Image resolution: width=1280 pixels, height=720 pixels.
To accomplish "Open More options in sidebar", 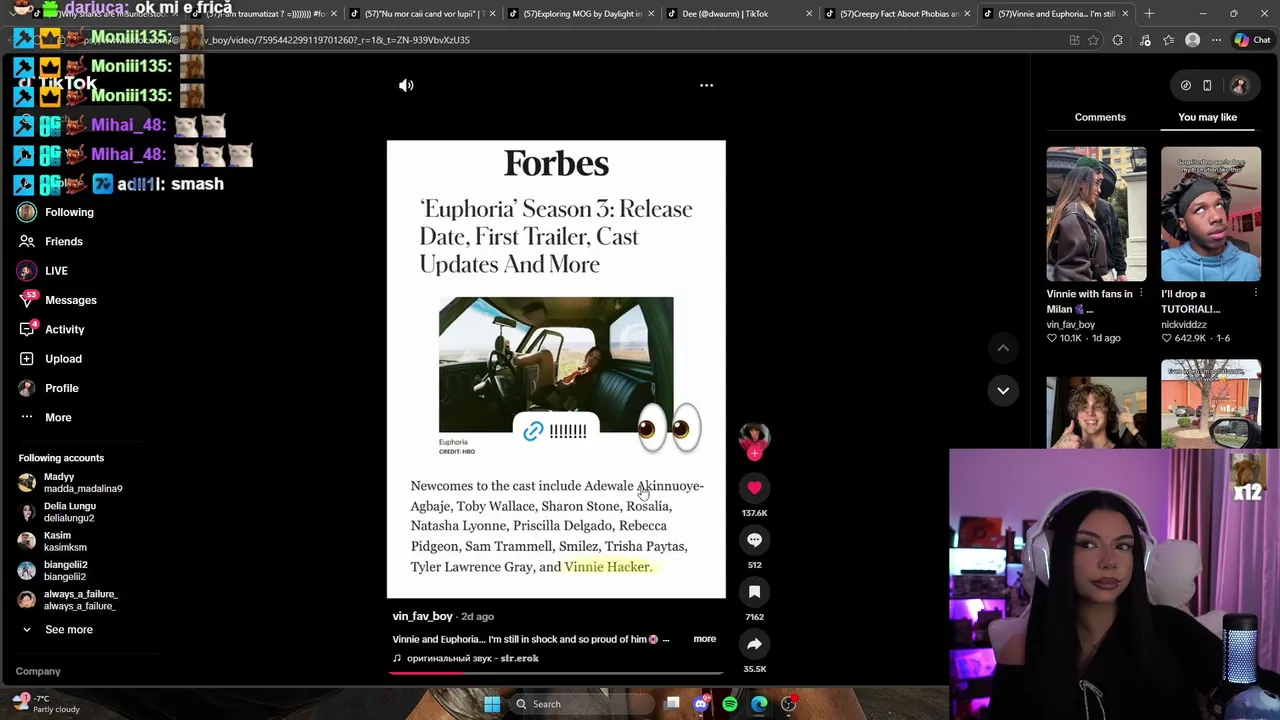I will (x=45, y=417).
